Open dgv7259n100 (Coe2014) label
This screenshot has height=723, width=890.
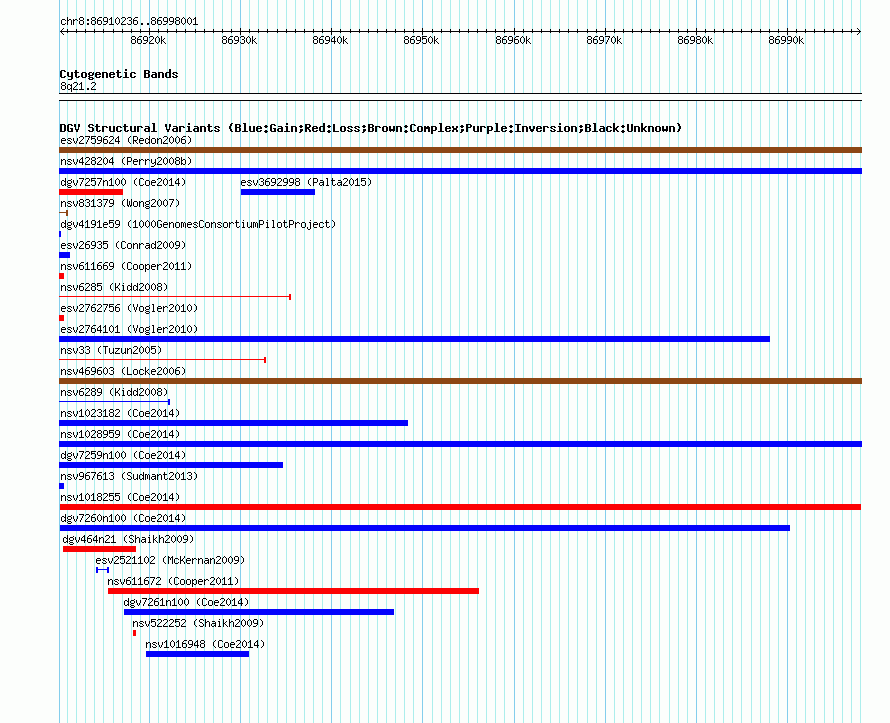coord(123,455)
